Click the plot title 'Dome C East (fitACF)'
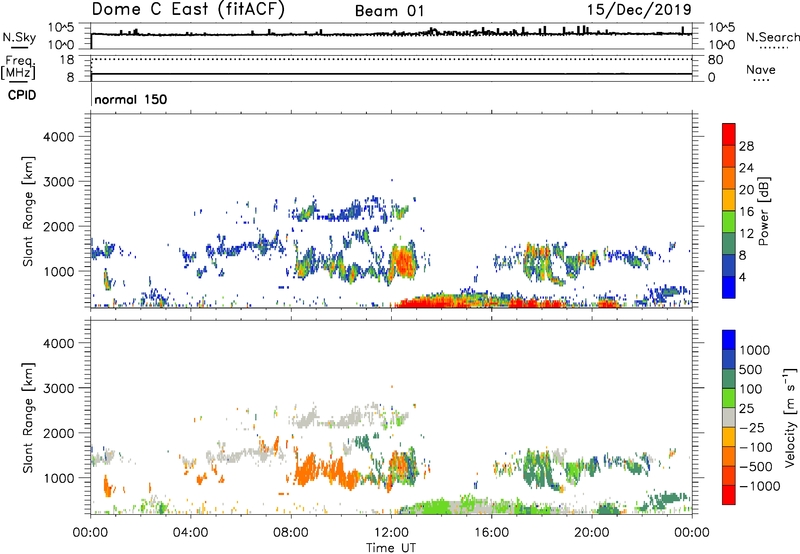800x554 pixels. tap(188, 9)
